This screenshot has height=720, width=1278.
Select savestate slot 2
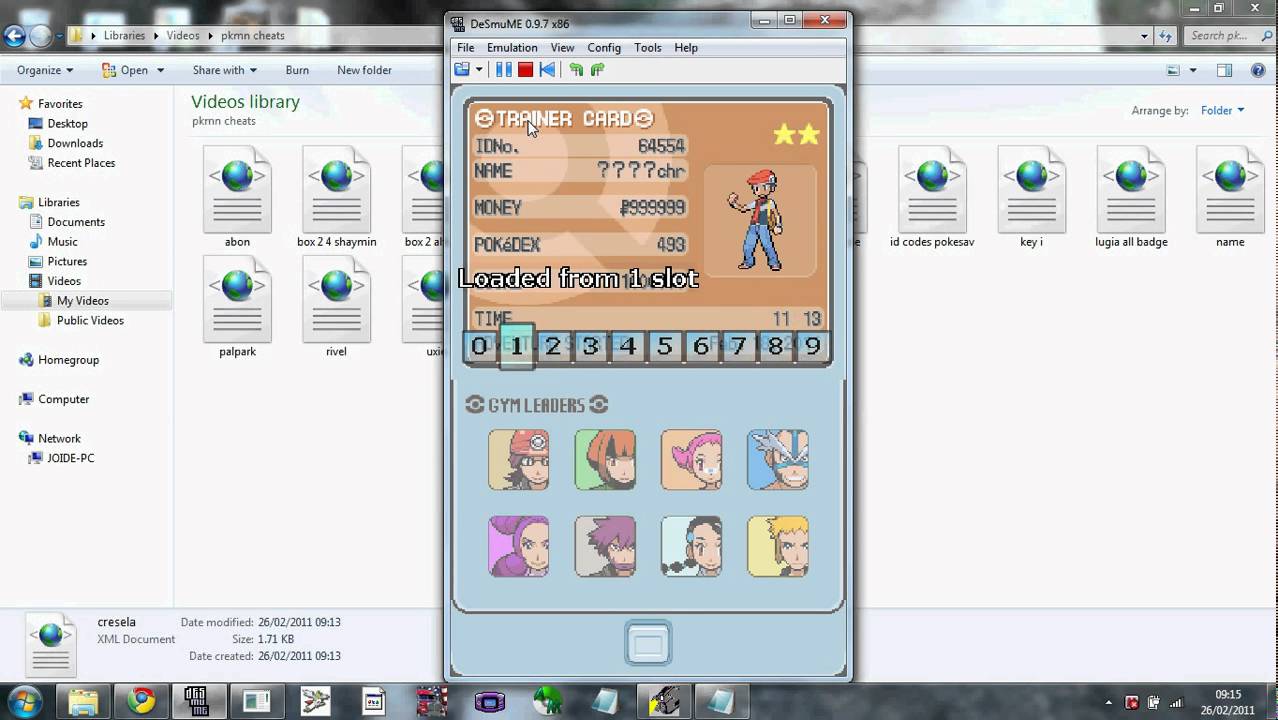click(553, 346)
